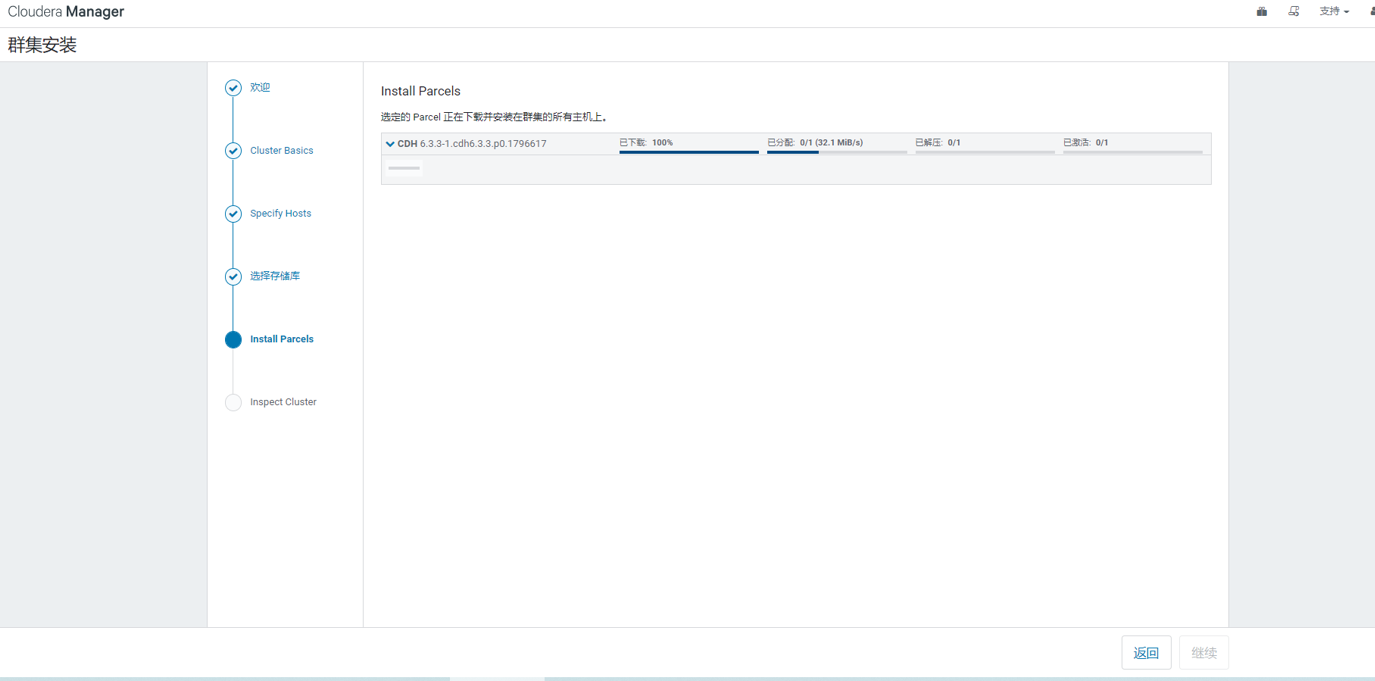This screenshot has height=681, width=1375.
Task: Select the Inspect Cluster step
Action: [x=283, y=402]
